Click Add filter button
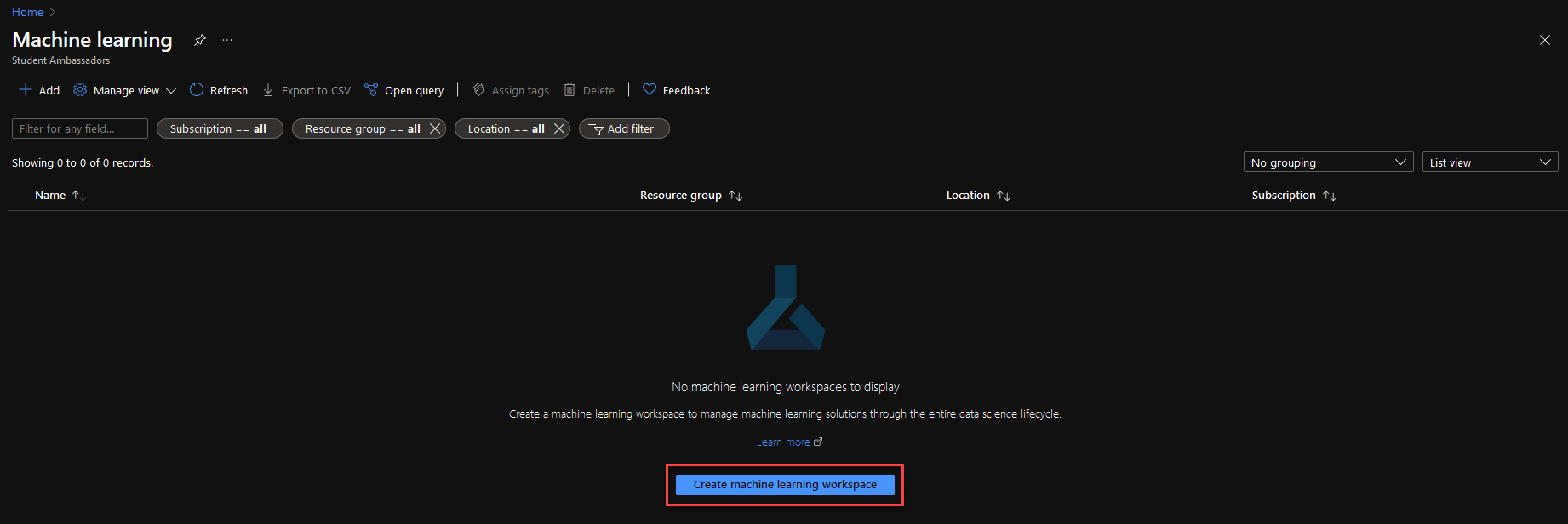The height and width of the screenshot is (524, 1568). click(x=624, y=128)
